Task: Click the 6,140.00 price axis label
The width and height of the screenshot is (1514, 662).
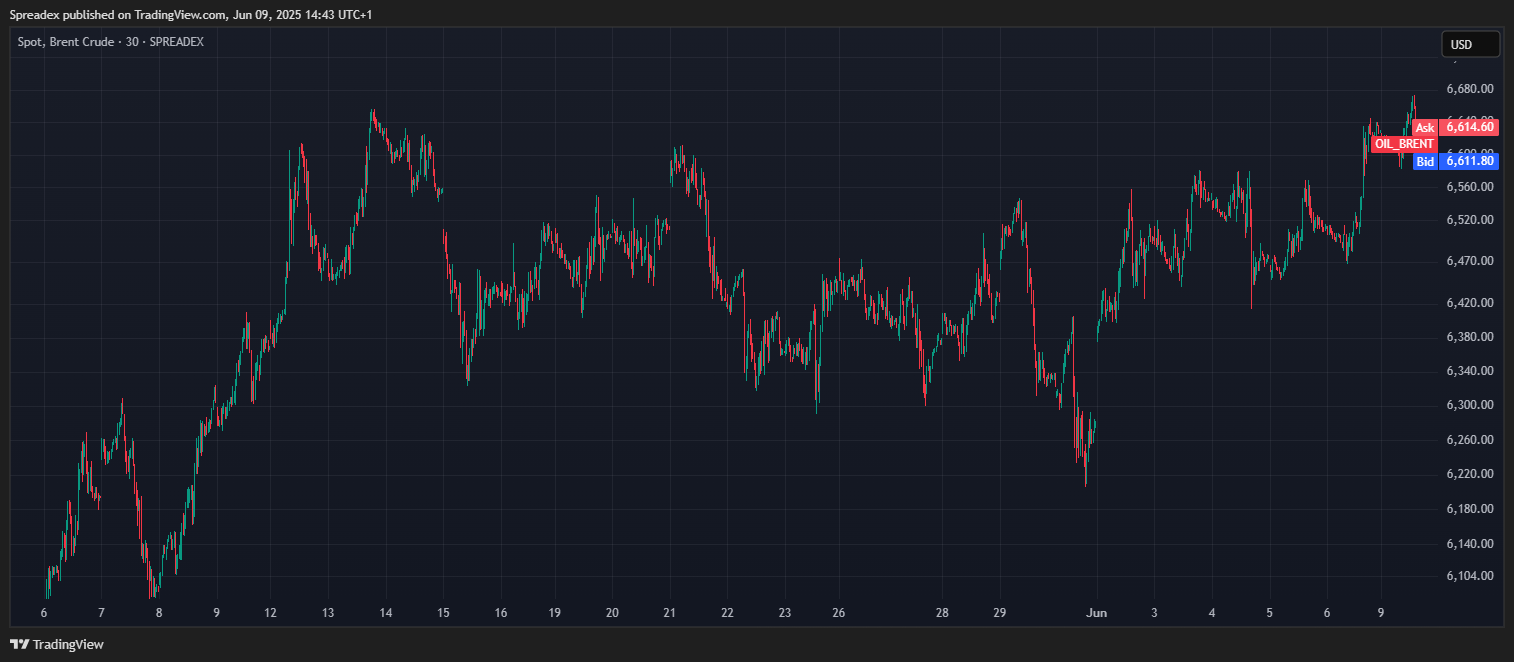Action: click(x=1470, y=544)
